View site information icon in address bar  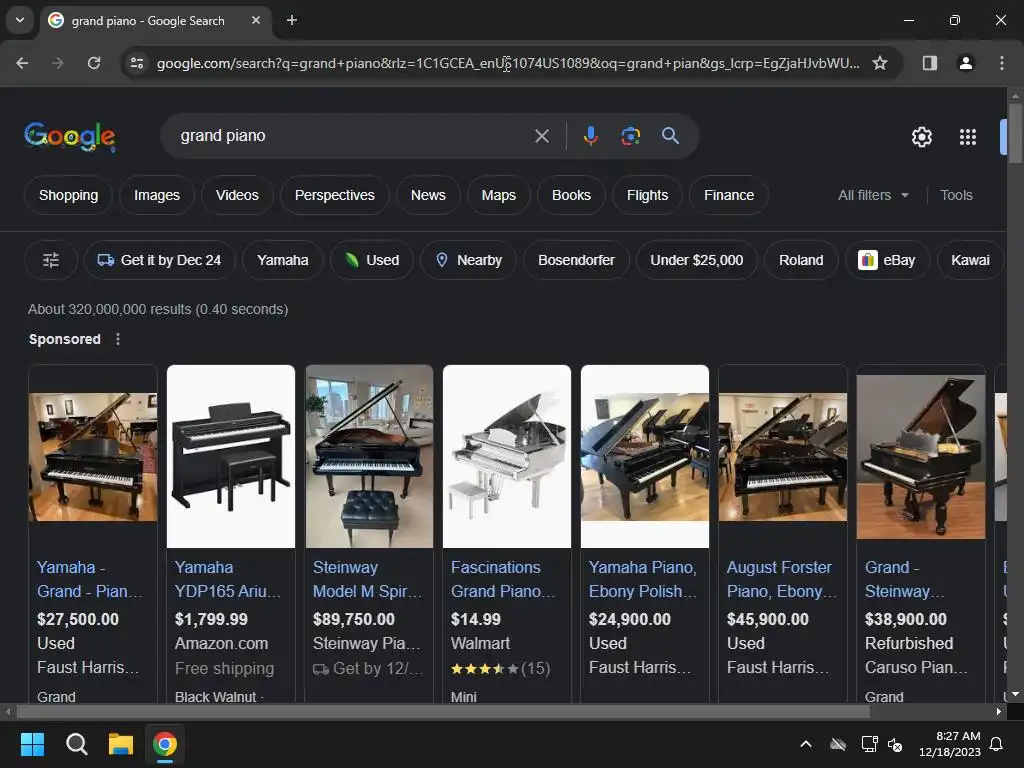click(136, 63)
